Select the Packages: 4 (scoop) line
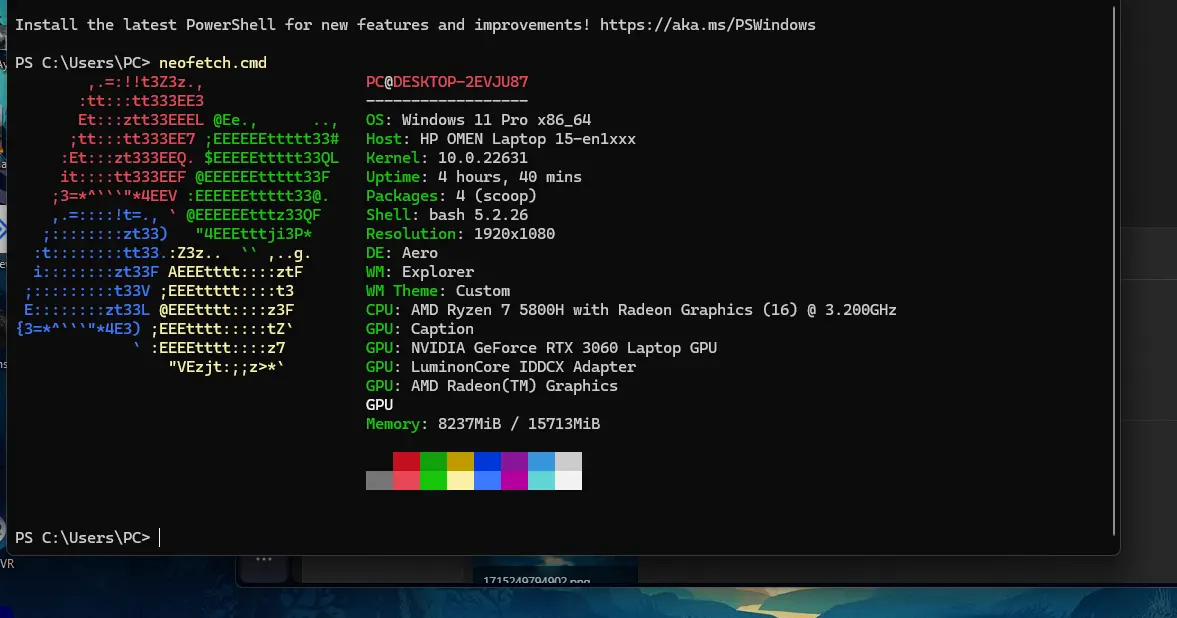 [451, 196]
